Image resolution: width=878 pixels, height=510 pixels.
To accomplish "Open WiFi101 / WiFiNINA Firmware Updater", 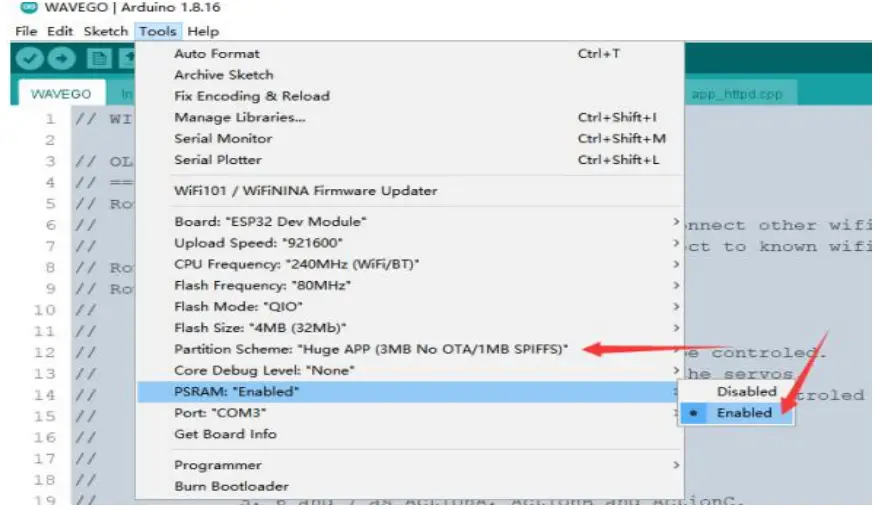I will [x=410, y=191].
